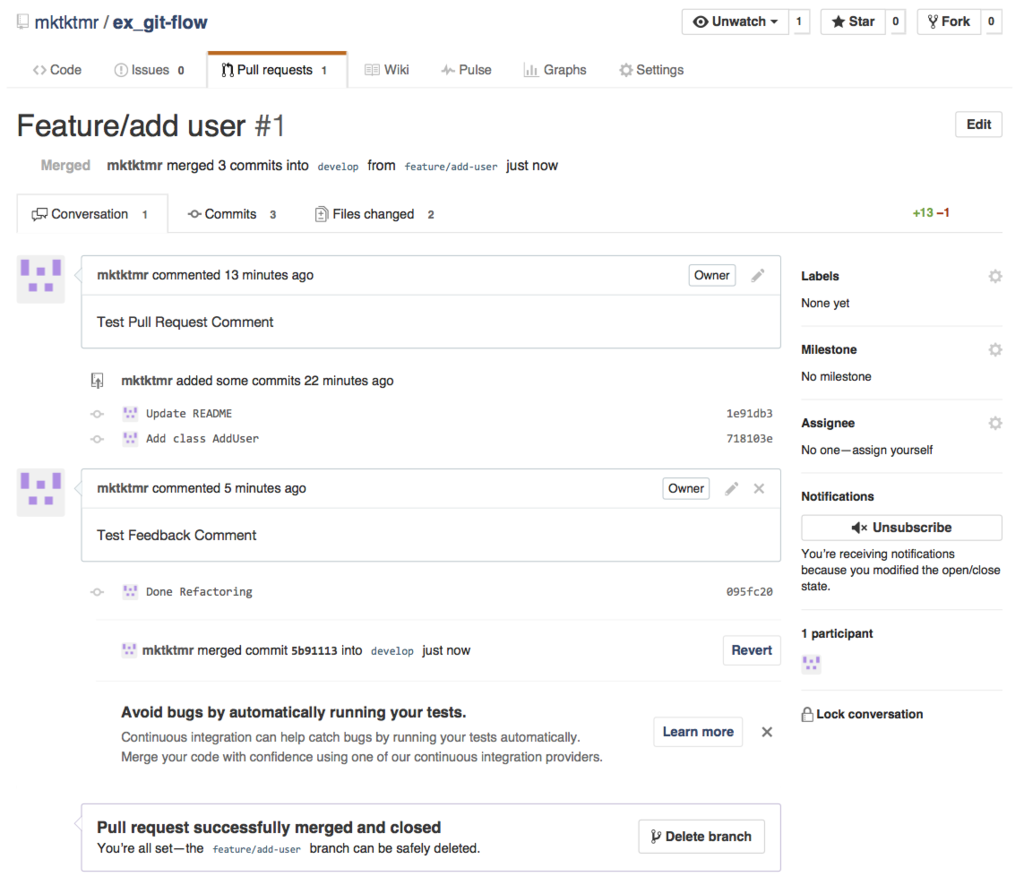Click assign yourself link under Assignee
The height and width of the screenshot is (885, 1024).
click(x=892, y=450)
